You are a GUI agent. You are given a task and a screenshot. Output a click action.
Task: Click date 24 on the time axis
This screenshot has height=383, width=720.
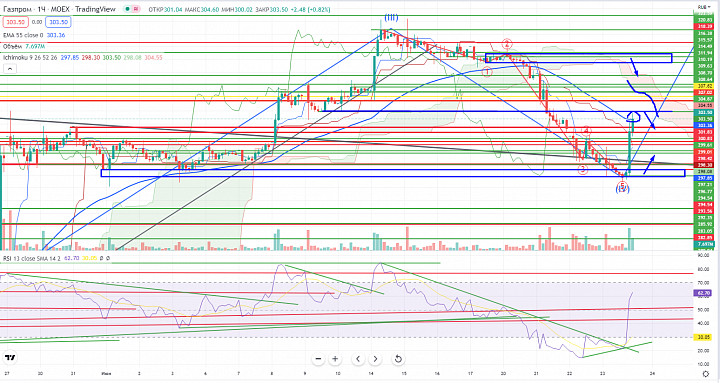click(x=652, y=374)
